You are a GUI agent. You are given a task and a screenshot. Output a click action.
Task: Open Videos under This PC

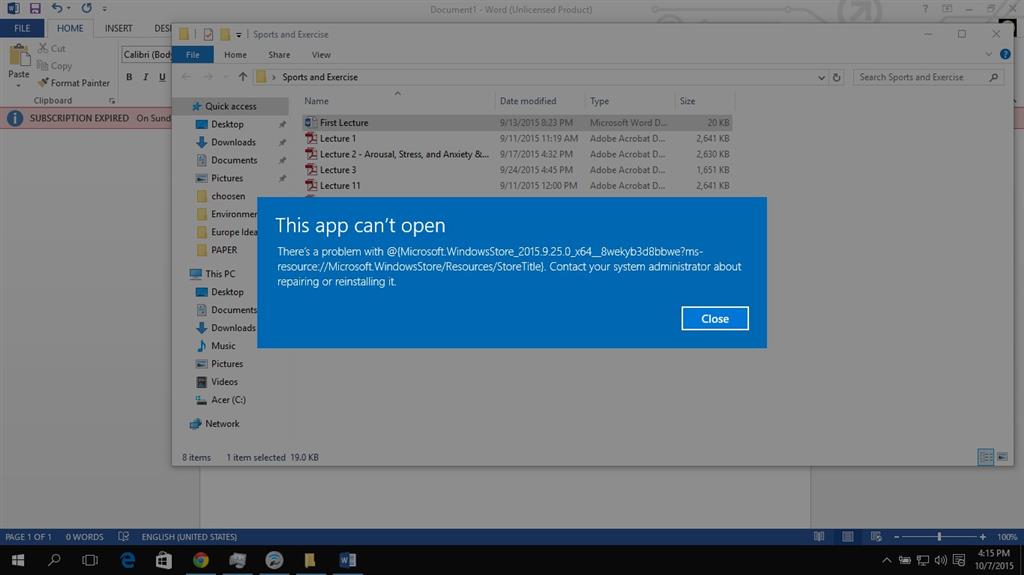click(223, 382)
